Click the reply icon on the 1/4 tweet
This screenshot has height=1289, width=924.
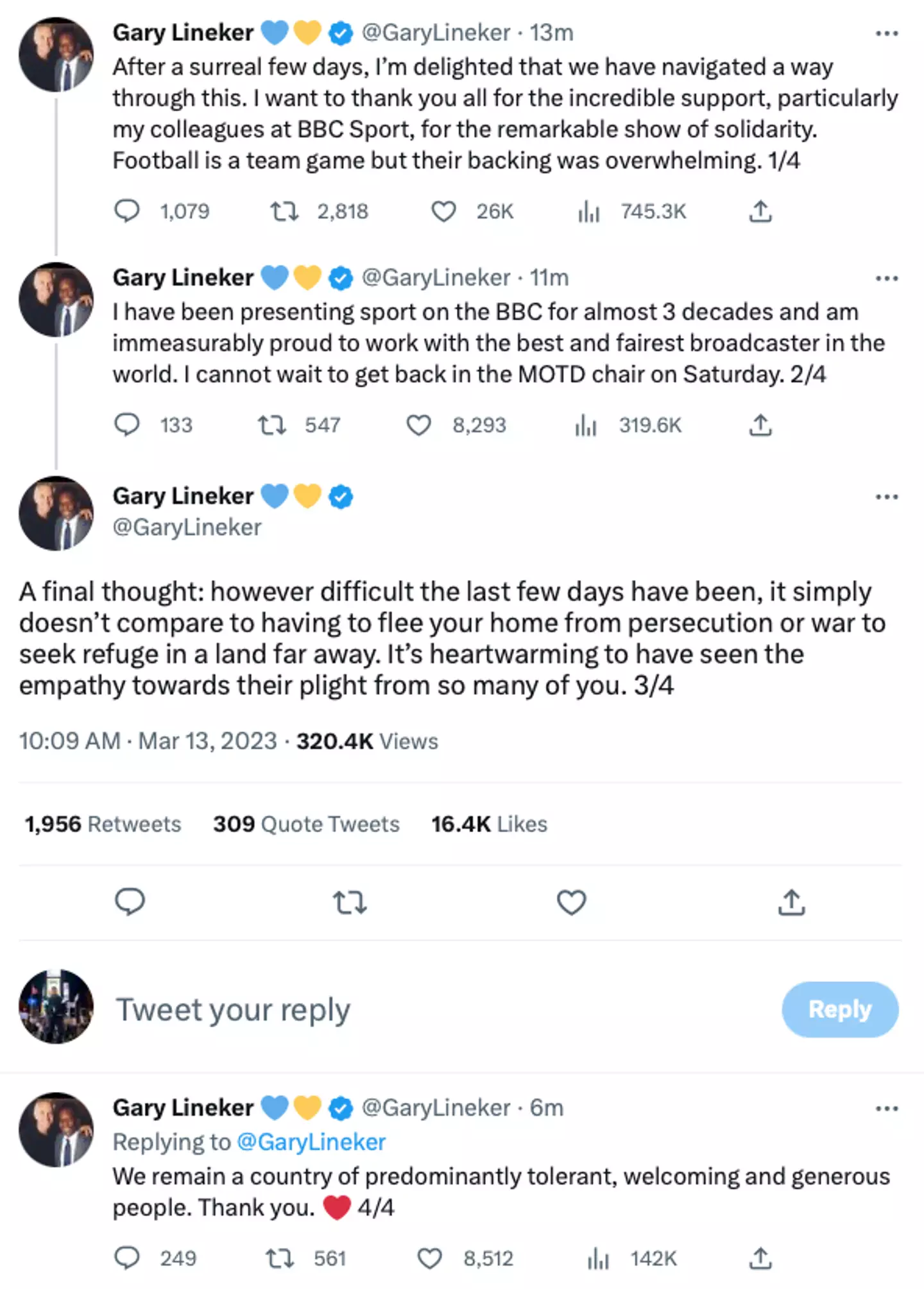click(127, 211)
